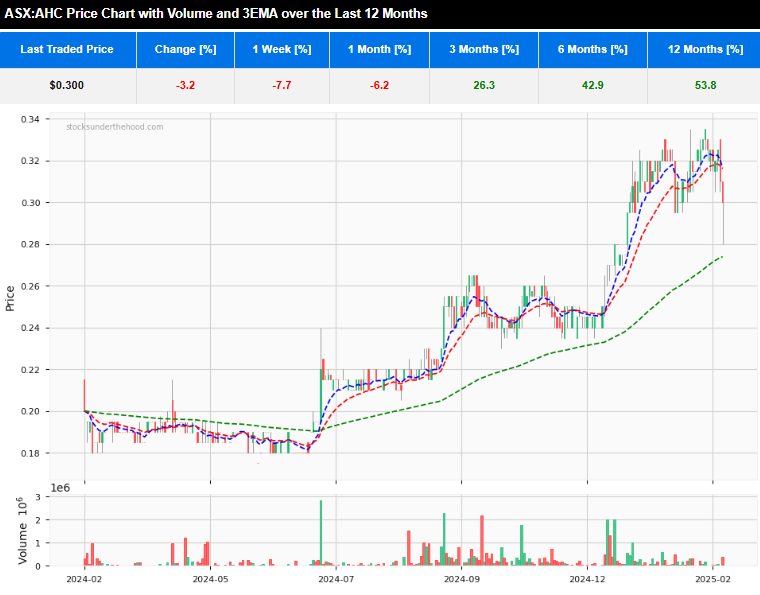Viewport: 760px width, 595px height.
Task: Click the 2024-07 date axis label
Action: [336, 579]
